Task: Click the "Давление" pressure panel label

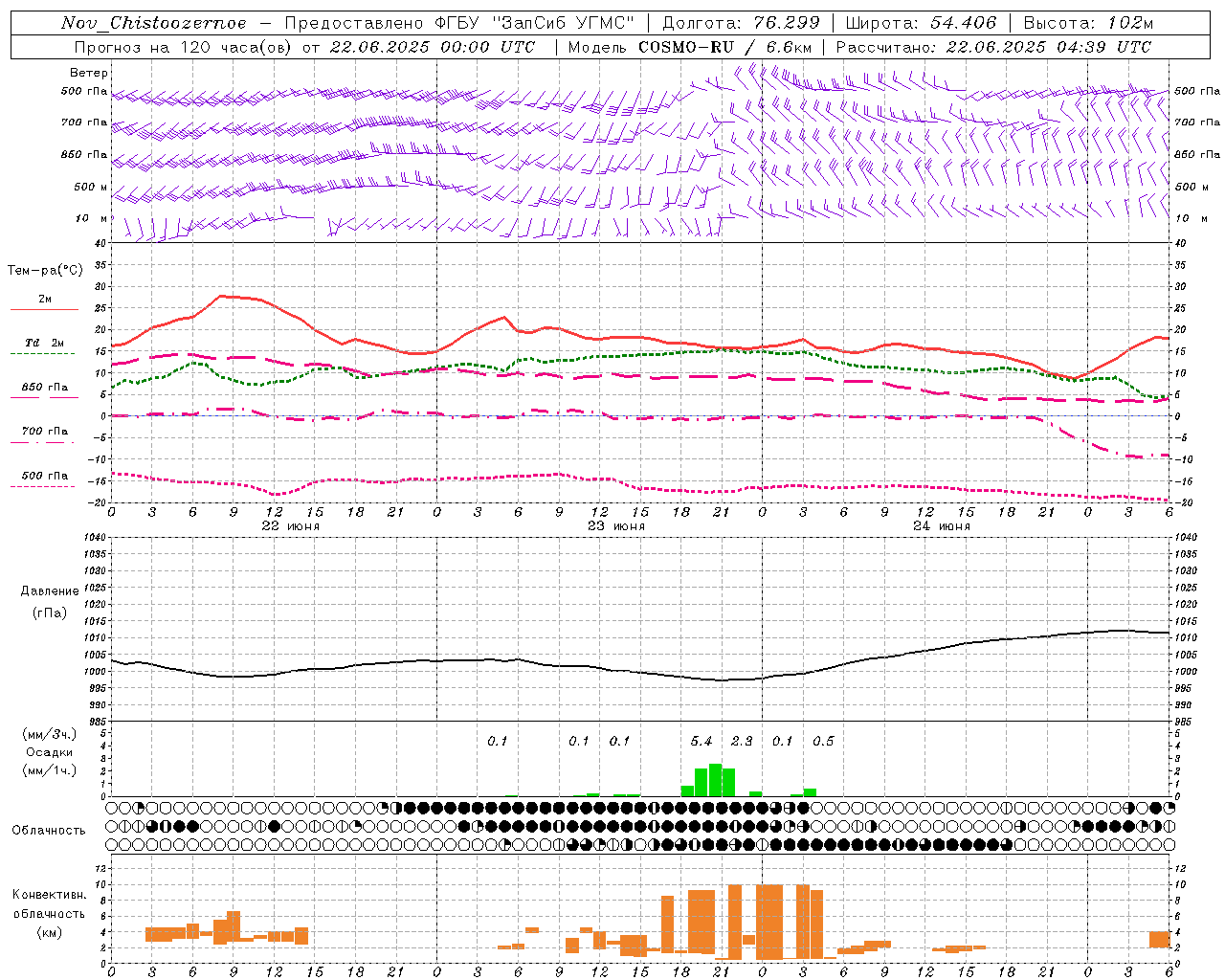Action: pyautogui.click(x=50, y=591)
